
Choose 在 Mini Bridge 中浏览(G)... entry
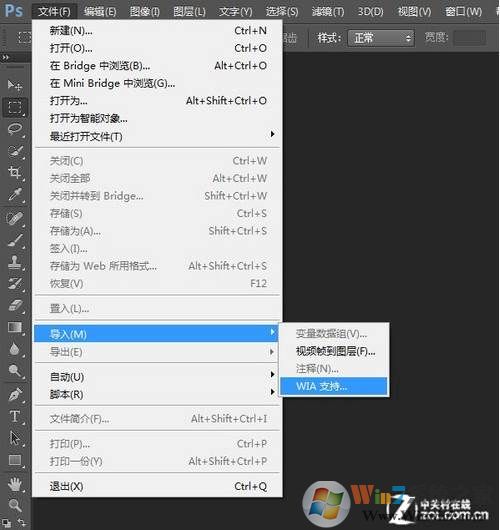158,83
